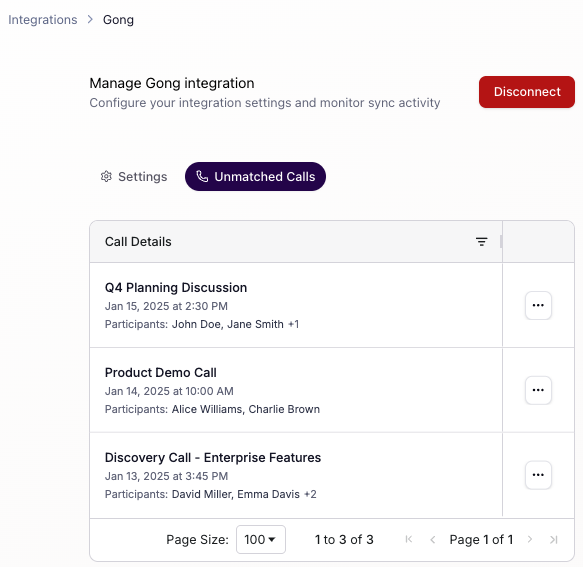Disconnect the Gong integration
583x567 pixels.
click(526, 92)
